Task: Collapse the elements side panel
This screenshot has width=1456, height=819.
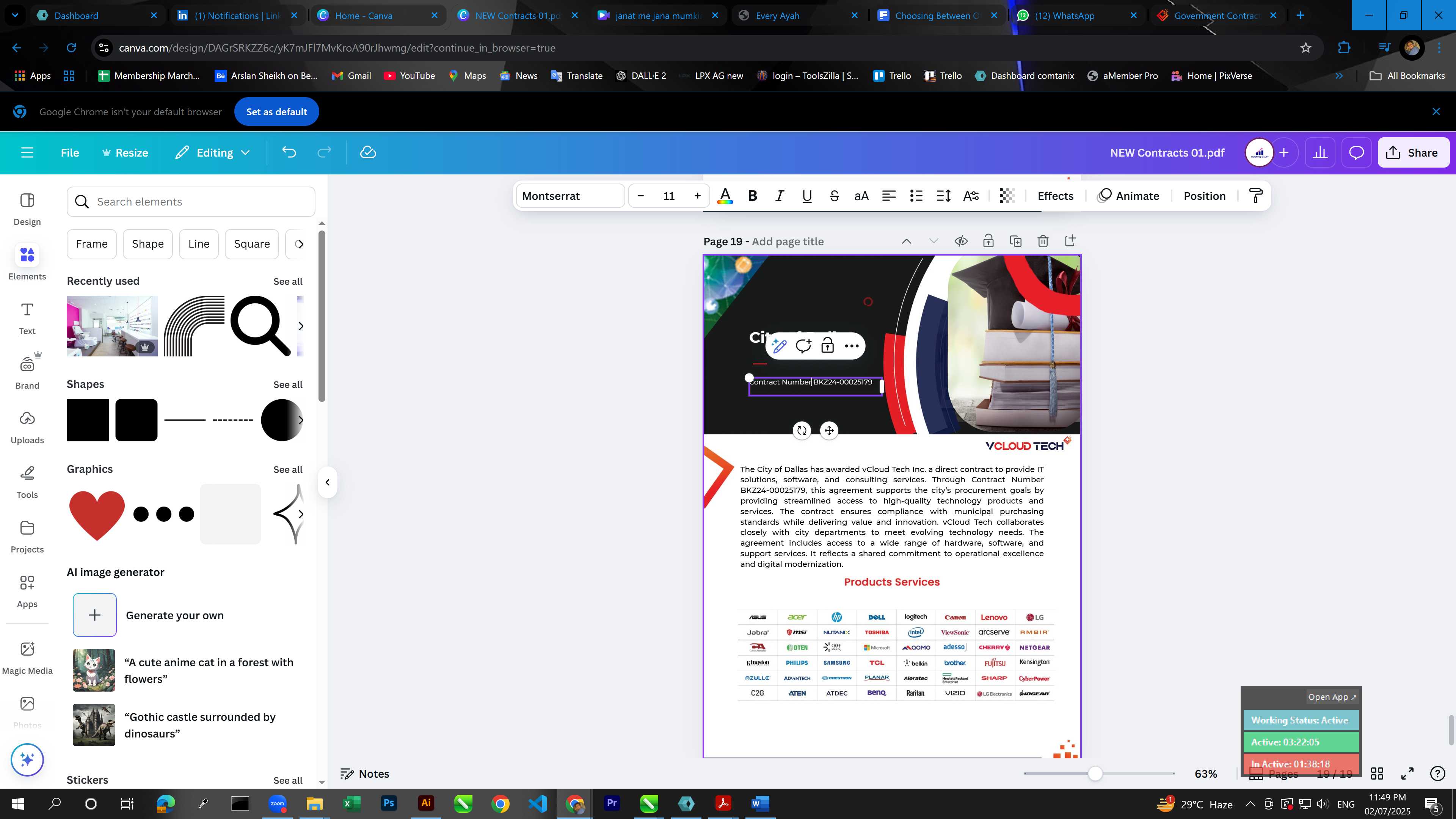Action: tap(327, 482)
